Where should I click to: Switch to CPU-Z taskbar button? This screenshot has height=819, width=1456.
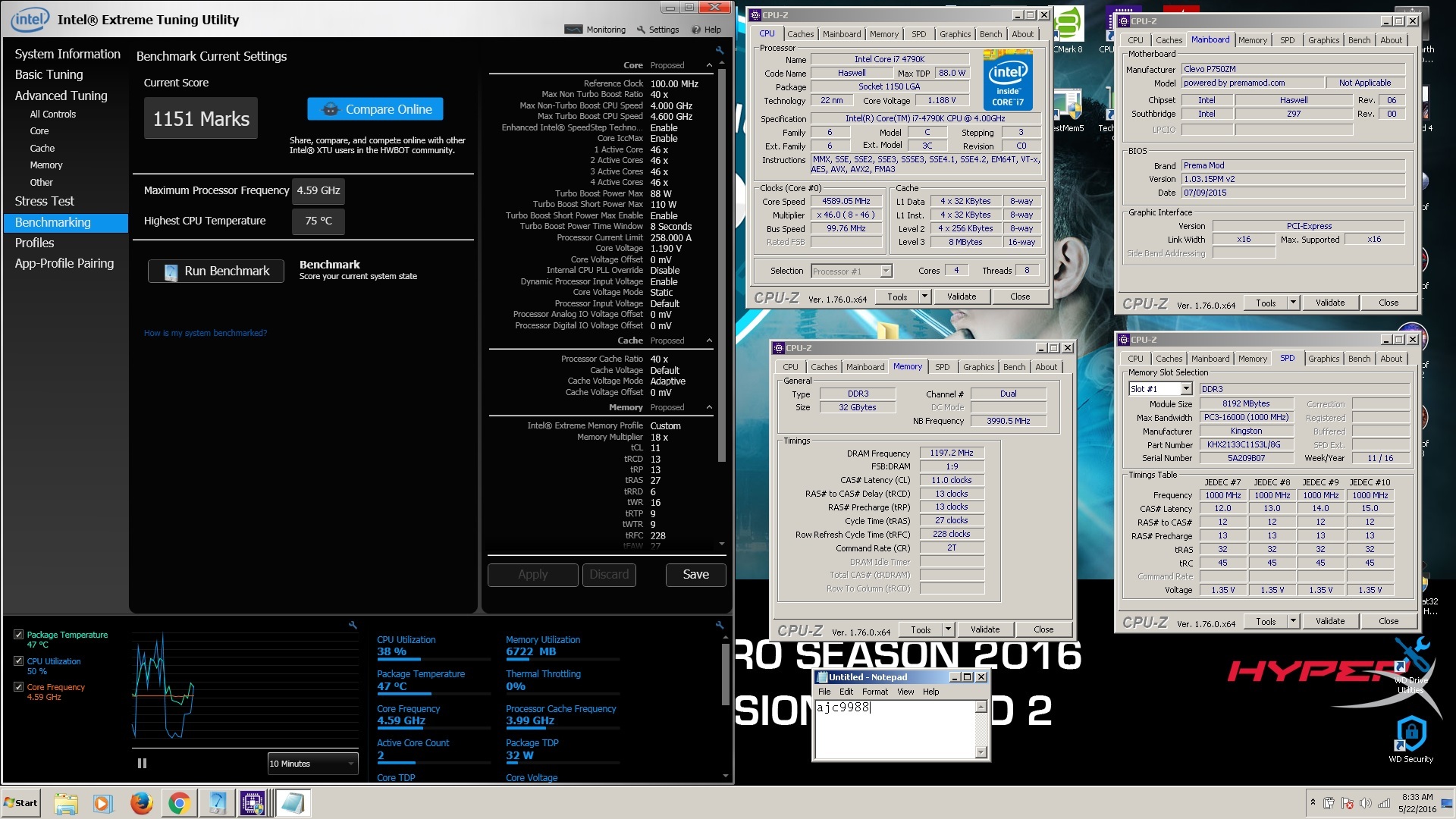click(253, 803)
